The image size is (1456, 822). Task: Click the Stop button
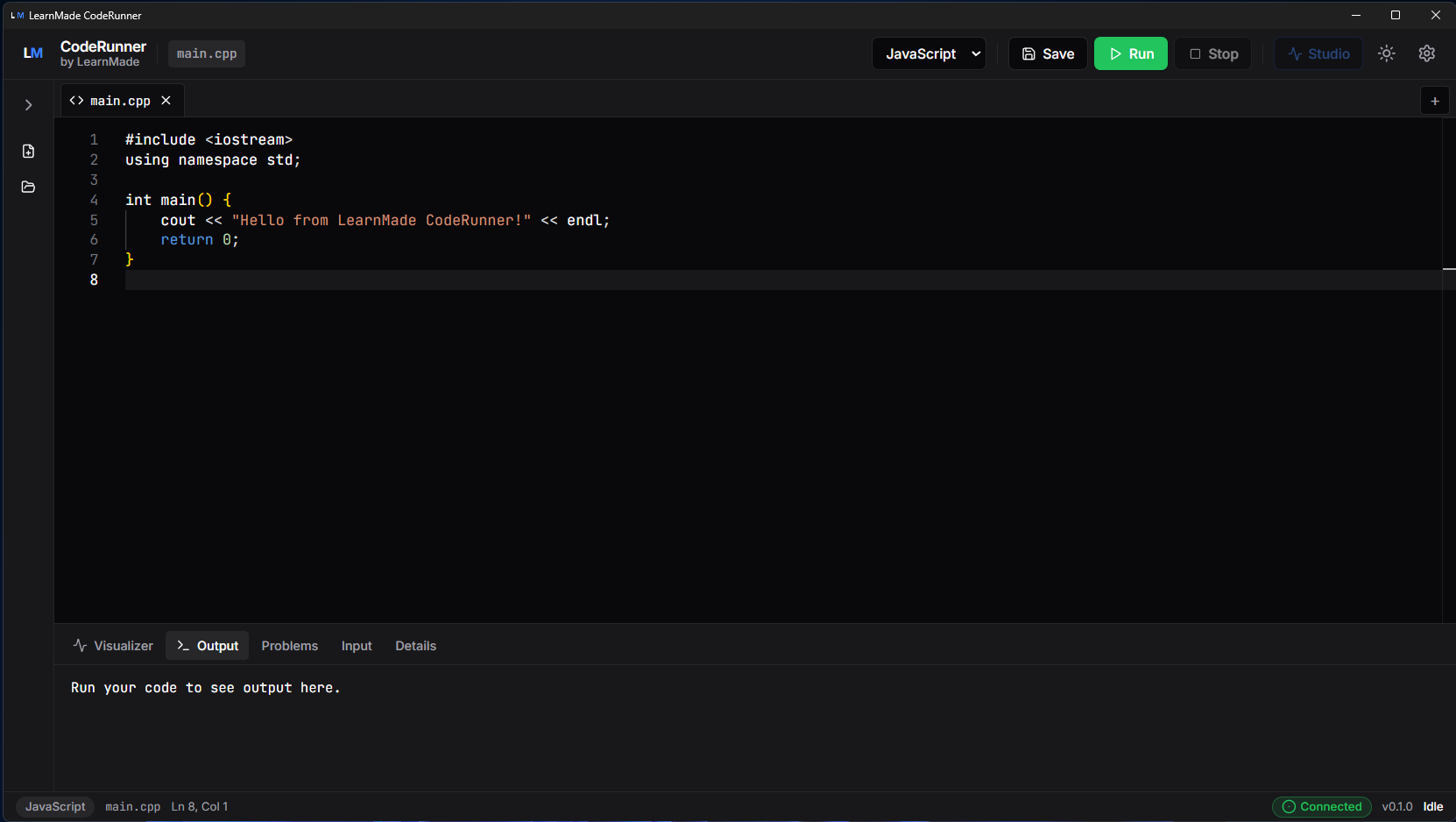pos(1213,53)
